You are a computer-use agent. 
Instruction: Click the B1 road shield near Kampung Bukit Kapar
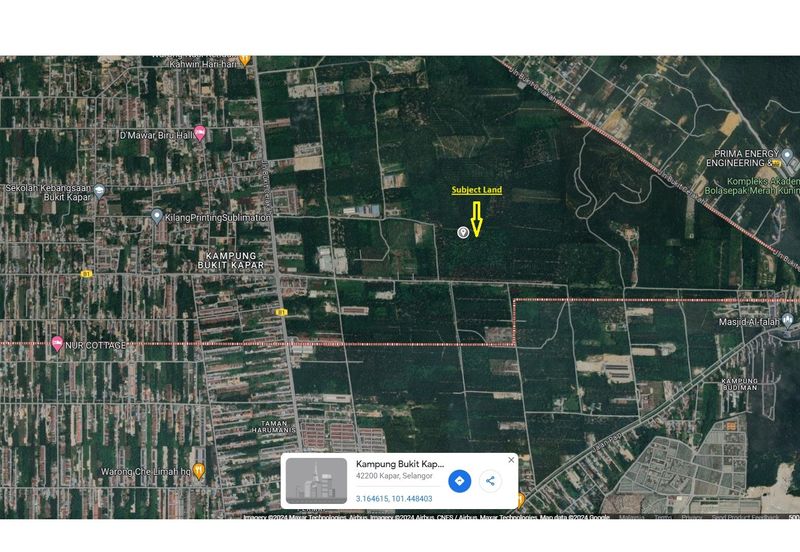click(x=86, y=274)
